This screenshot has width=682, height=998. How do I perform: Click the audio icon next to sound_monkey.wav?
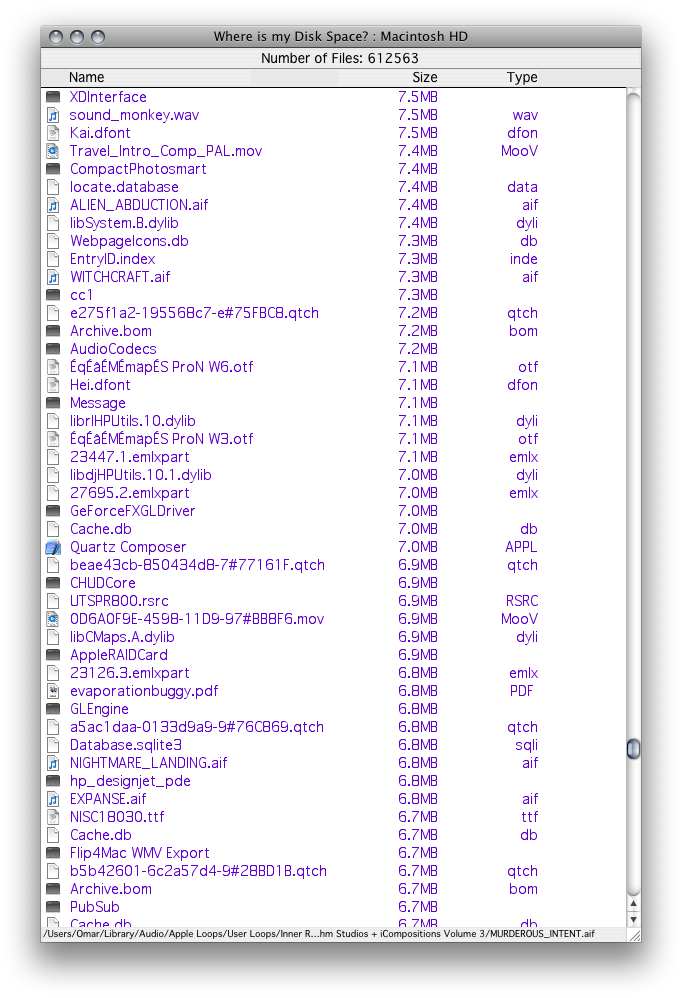(53, 115)
